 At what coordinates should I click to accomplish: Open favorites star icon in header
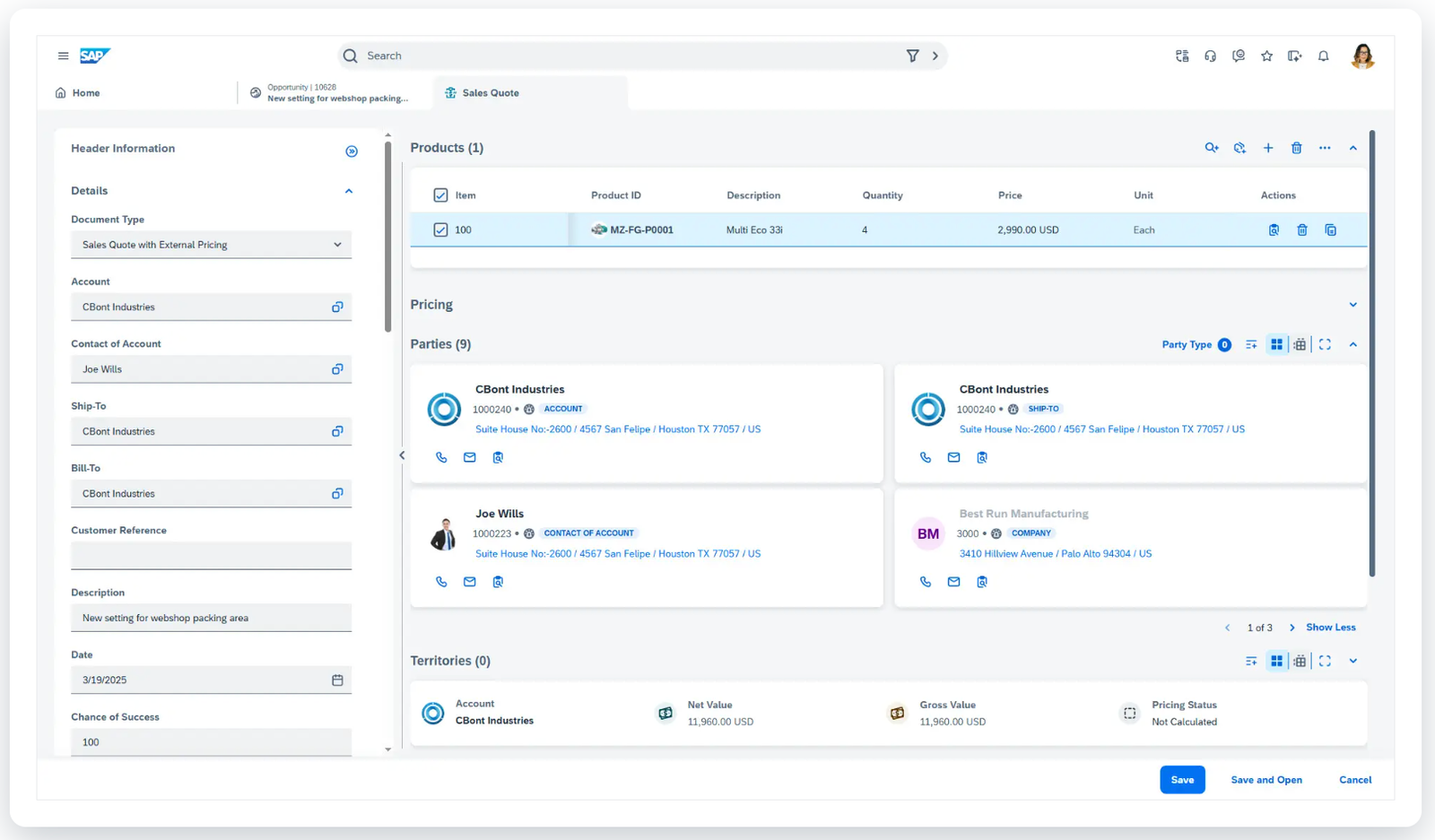(x=1266, y=56)
